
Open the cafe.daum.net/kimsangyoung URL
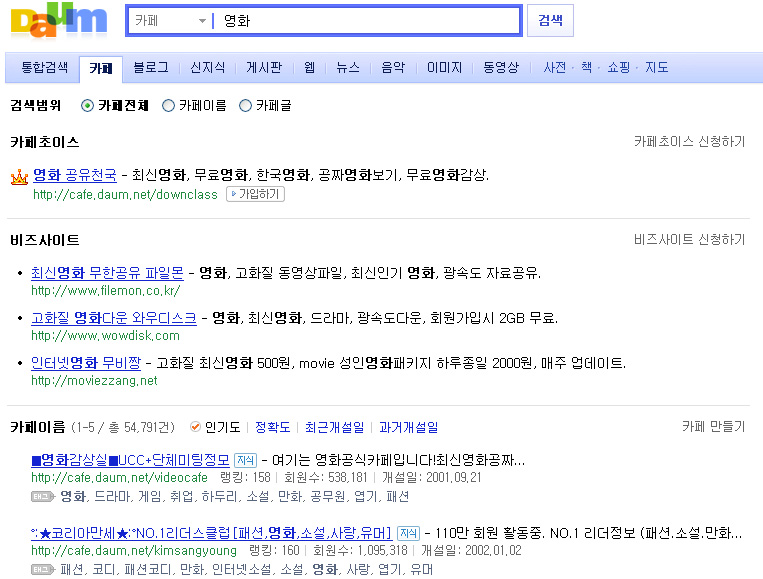coord(134,550)
